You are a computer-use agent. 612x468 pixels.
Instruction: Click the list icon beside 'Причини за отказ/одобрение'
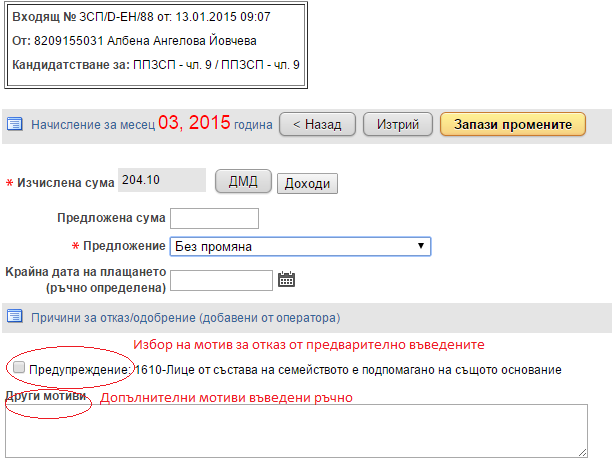coord(15,316)
